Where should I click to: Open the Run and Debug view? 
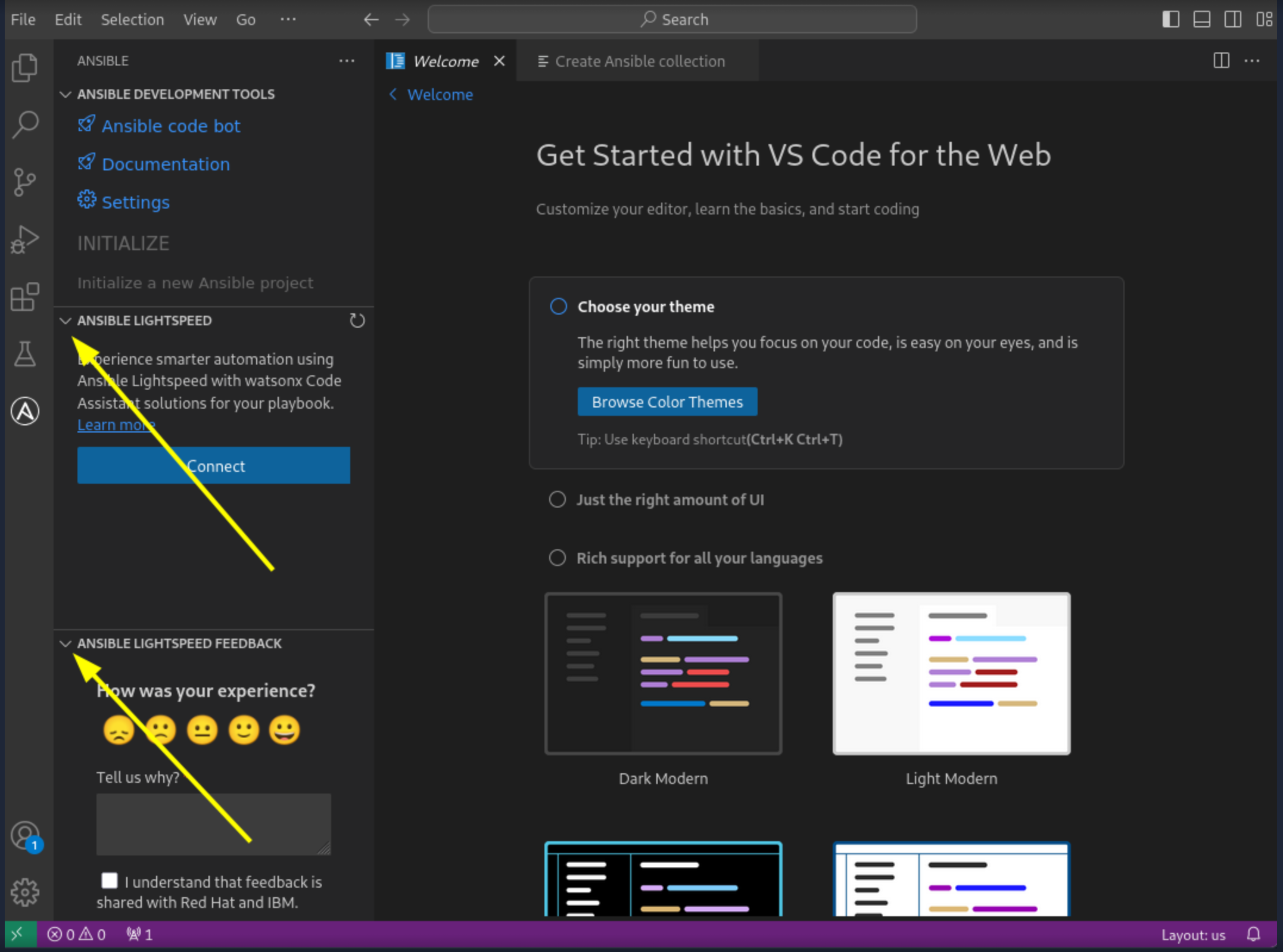click(25, 239)
